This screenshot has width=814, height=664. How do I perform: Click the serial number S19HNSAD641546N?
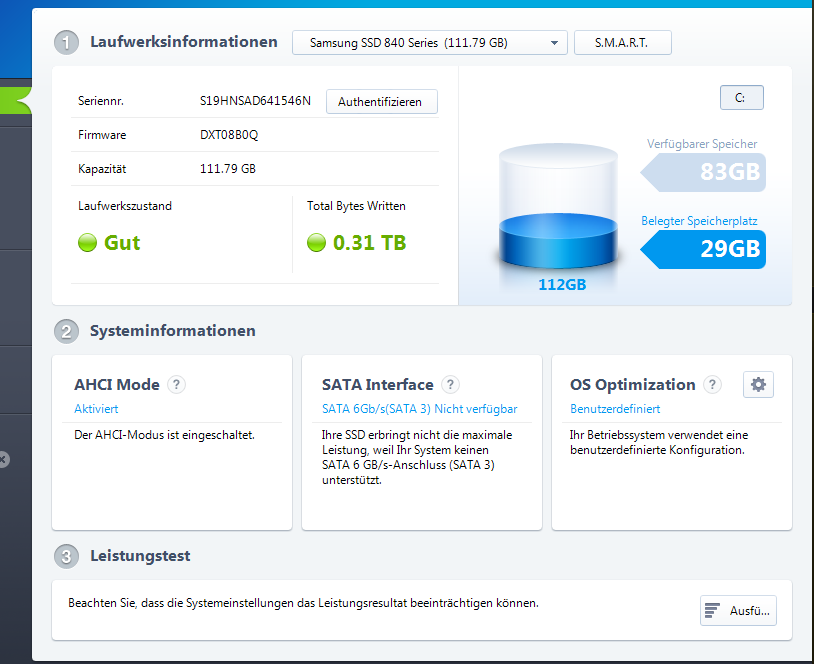[x=255, y=101]
